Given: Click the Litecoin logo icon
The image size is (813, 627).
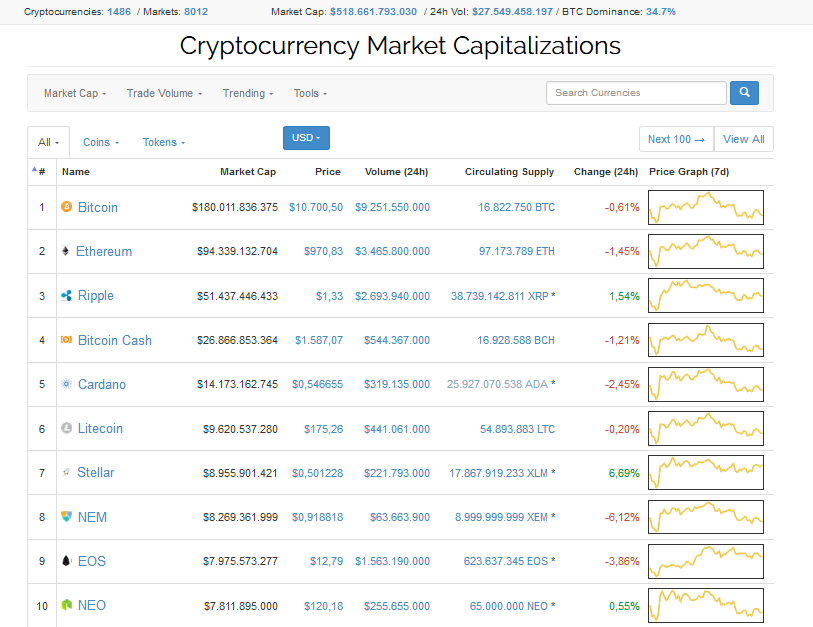Looking at the screenshot, I should (66, 428).
